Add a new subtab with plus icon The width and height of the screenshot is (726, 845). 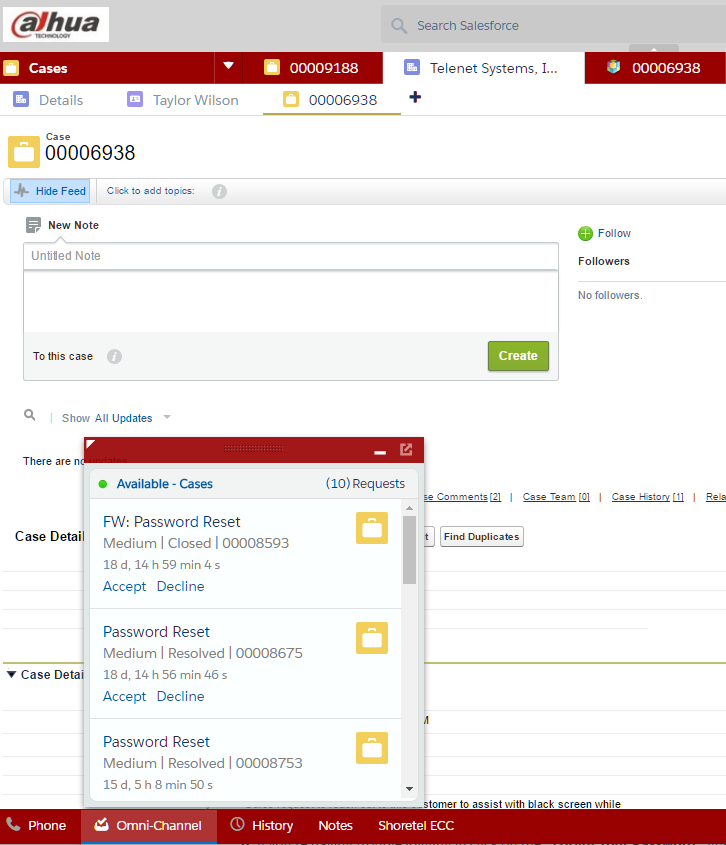click(415, 98)
